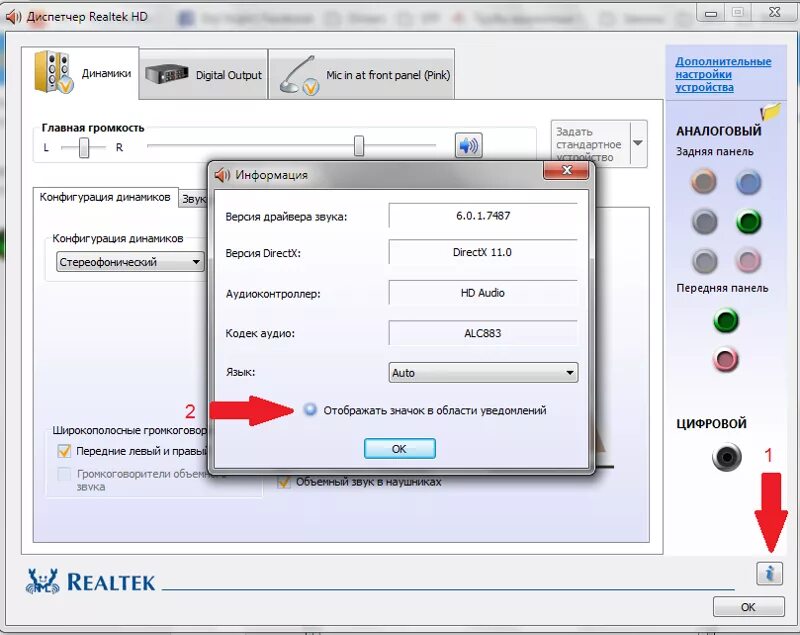Click the HD Audio controller field
The width and height of the screenshot is (800, 635).
pyautogui.click(x=483, y=293)
